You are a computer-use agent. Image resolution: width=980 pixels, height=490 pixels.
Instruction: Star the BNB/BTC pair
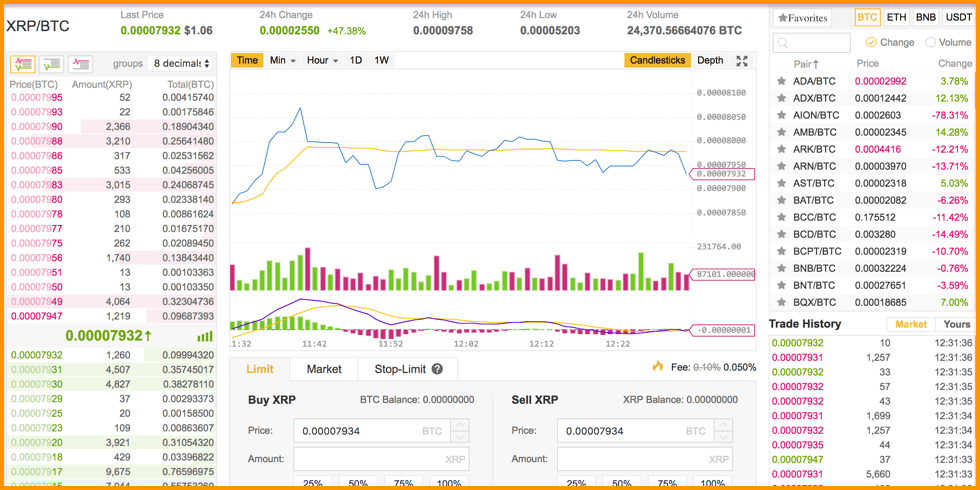click(781, 268)
